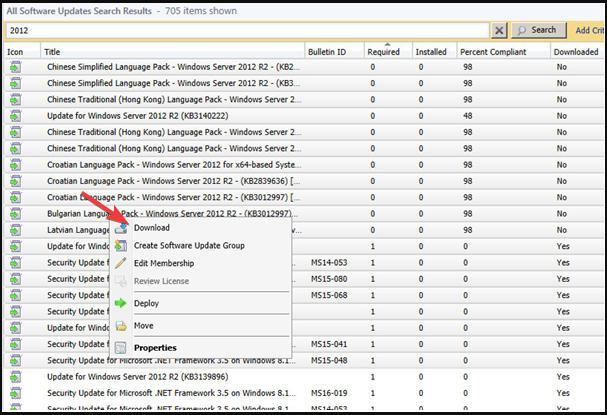Click the pencil icon beside Edit Membership
This screenshot has width=607, height=415.
[121, 263]
